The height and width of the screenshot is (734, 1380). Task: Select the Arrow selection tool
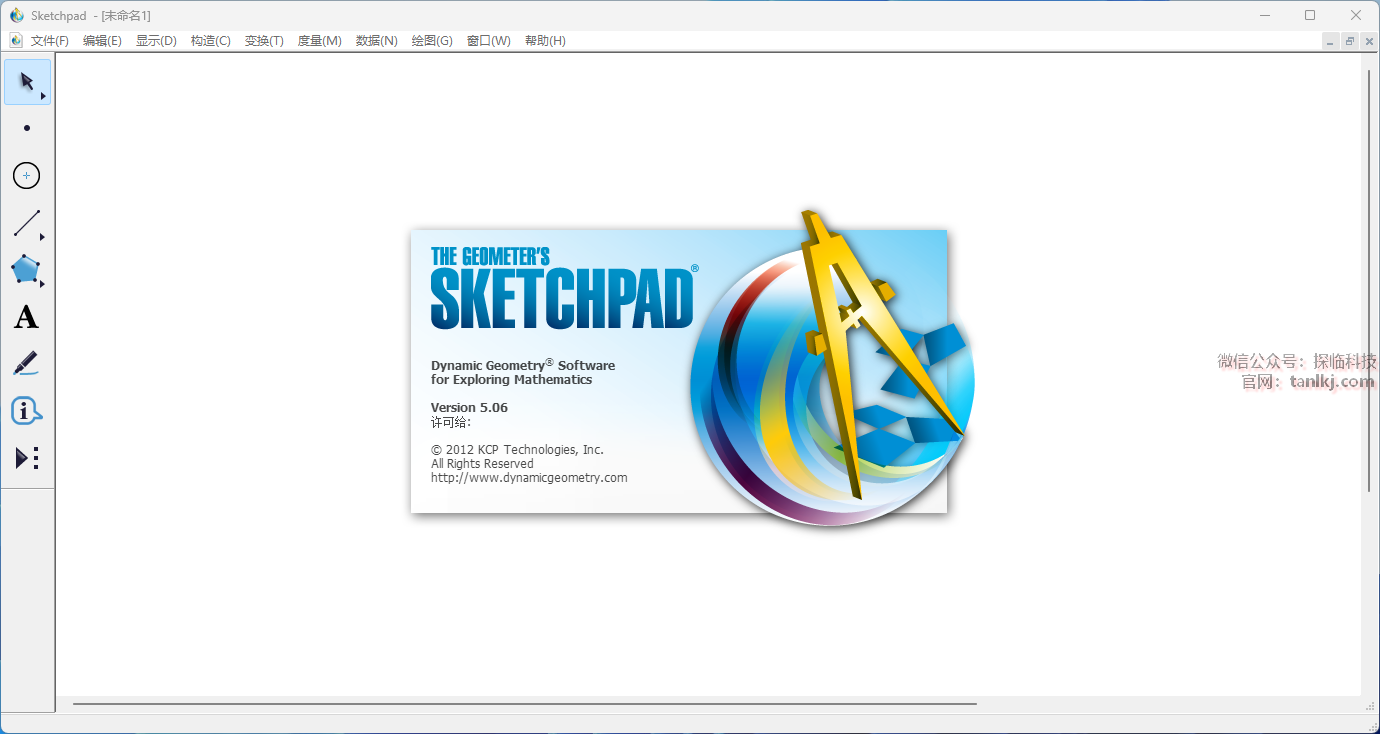coord(26,81)
